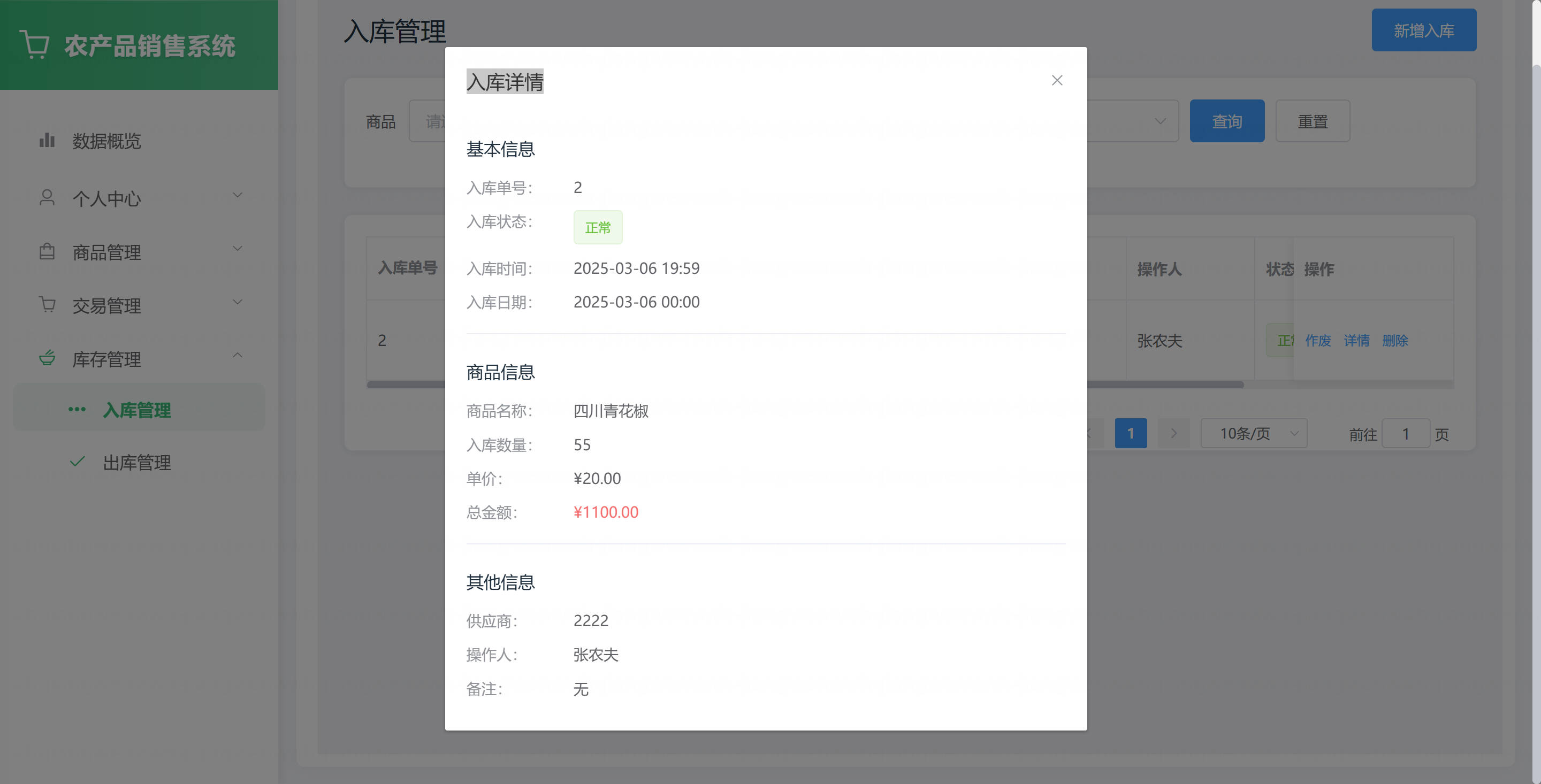Collapse the 库存管理 submenu
This screenshot has height=784, width=1541.
pyautogui.click(x=139, y=358)
